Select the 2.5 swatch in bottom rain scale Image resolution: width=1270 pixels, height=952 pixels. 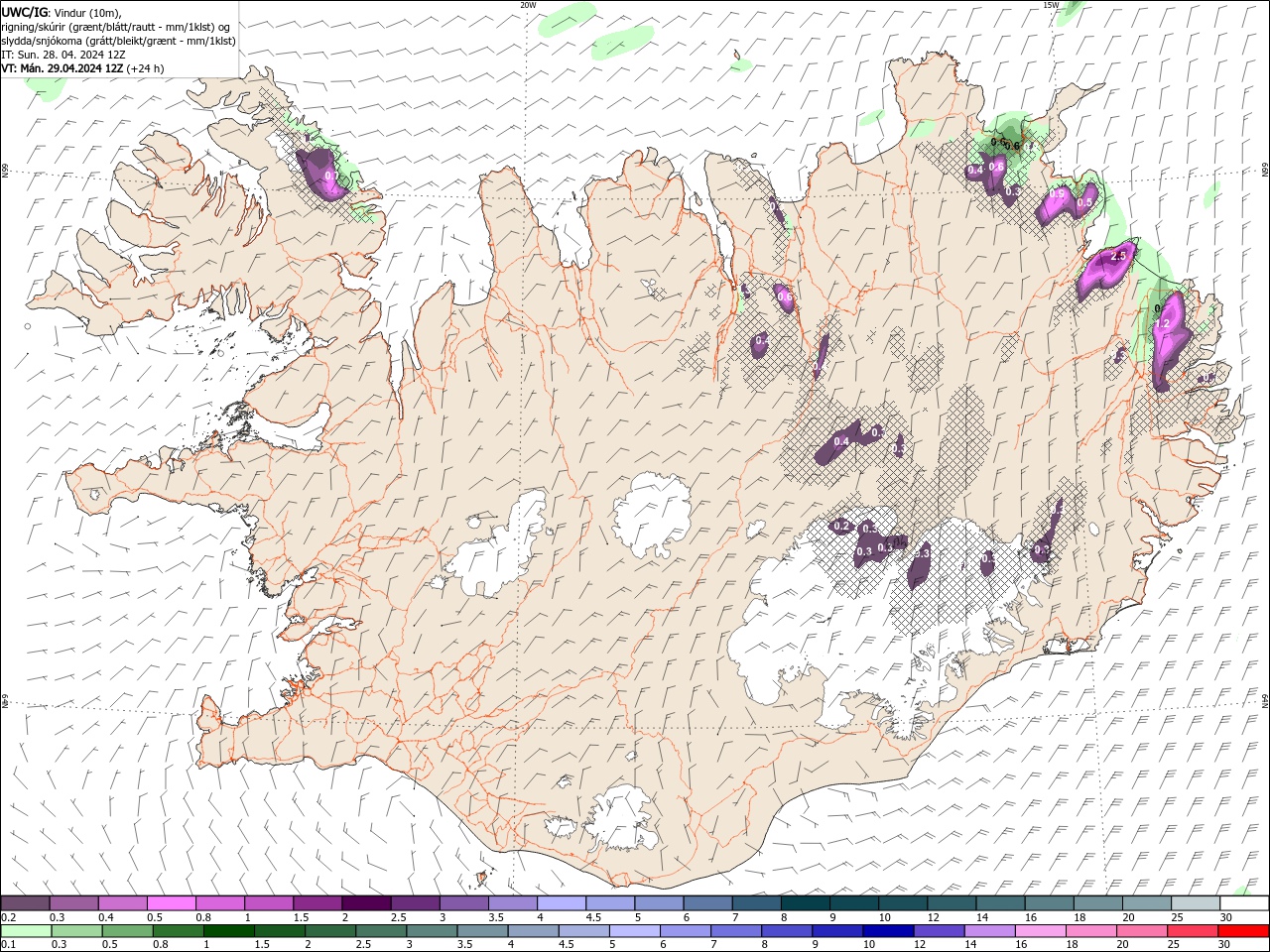(380, 931)
